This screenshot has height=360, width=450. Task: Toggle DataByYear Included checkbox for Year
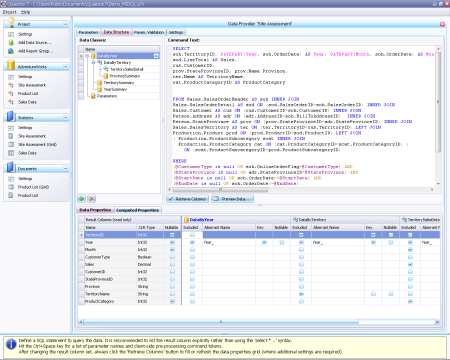pyautogui.click(x=192, y=242)
